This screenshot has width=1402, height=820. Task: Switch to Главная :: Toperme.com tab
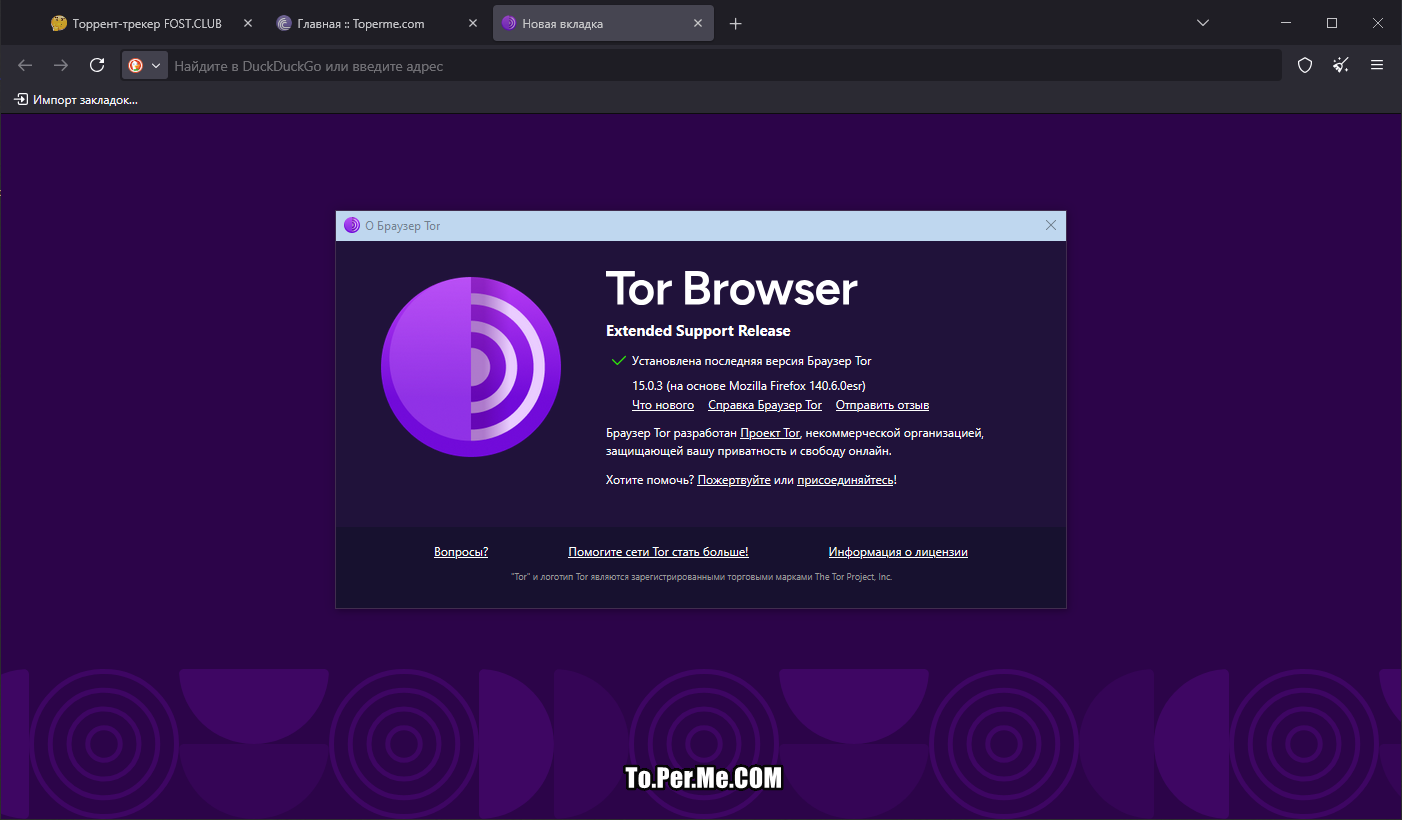pyautogui.click(x=378, y=23)
